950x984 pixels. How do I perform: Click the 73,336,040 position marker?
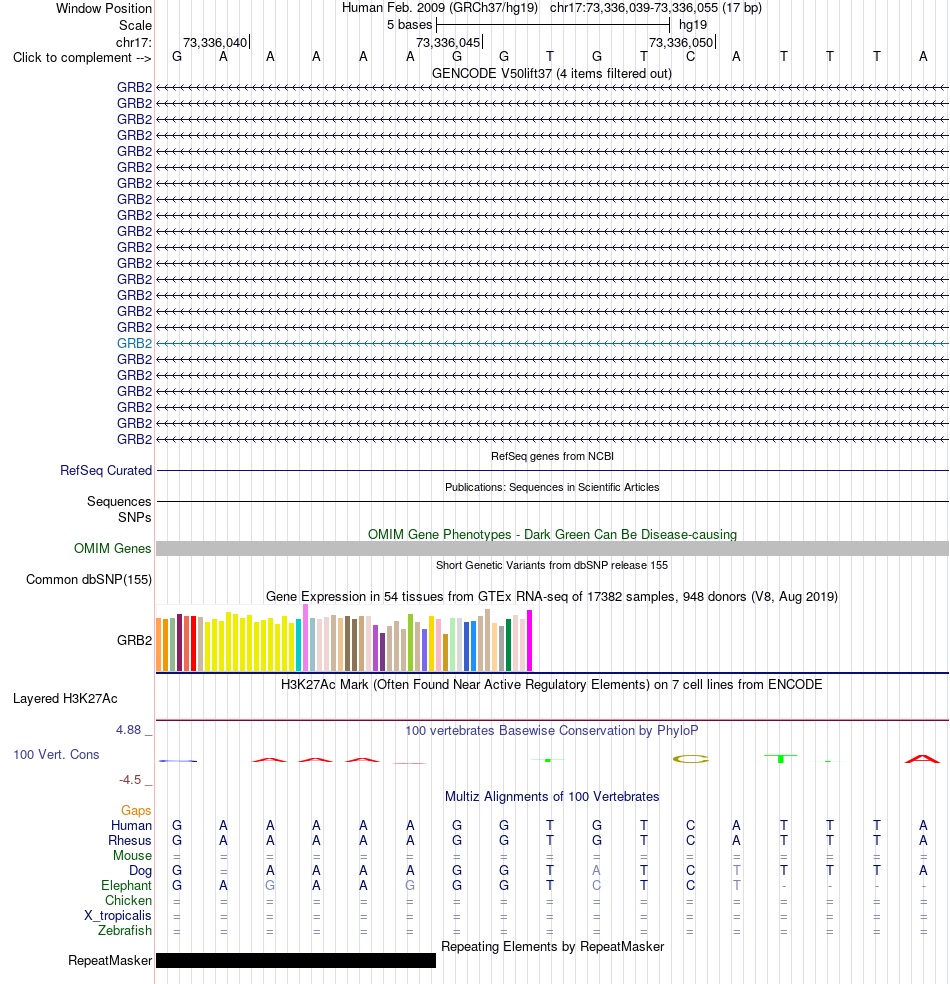tap(215, 43)
